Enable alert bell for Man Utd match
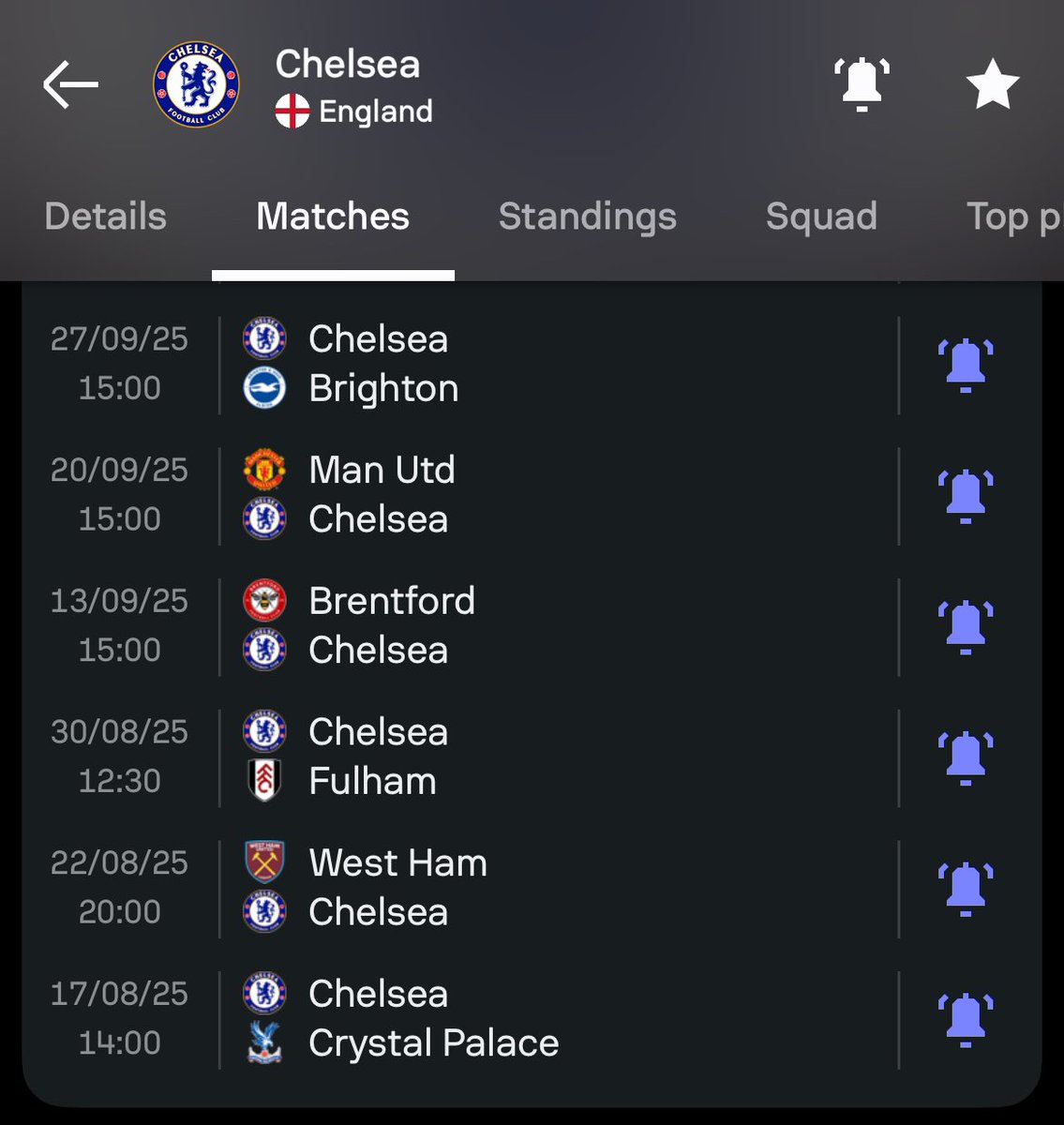This screenshot has height=1125, width=1064. click(x=966, y=496)
